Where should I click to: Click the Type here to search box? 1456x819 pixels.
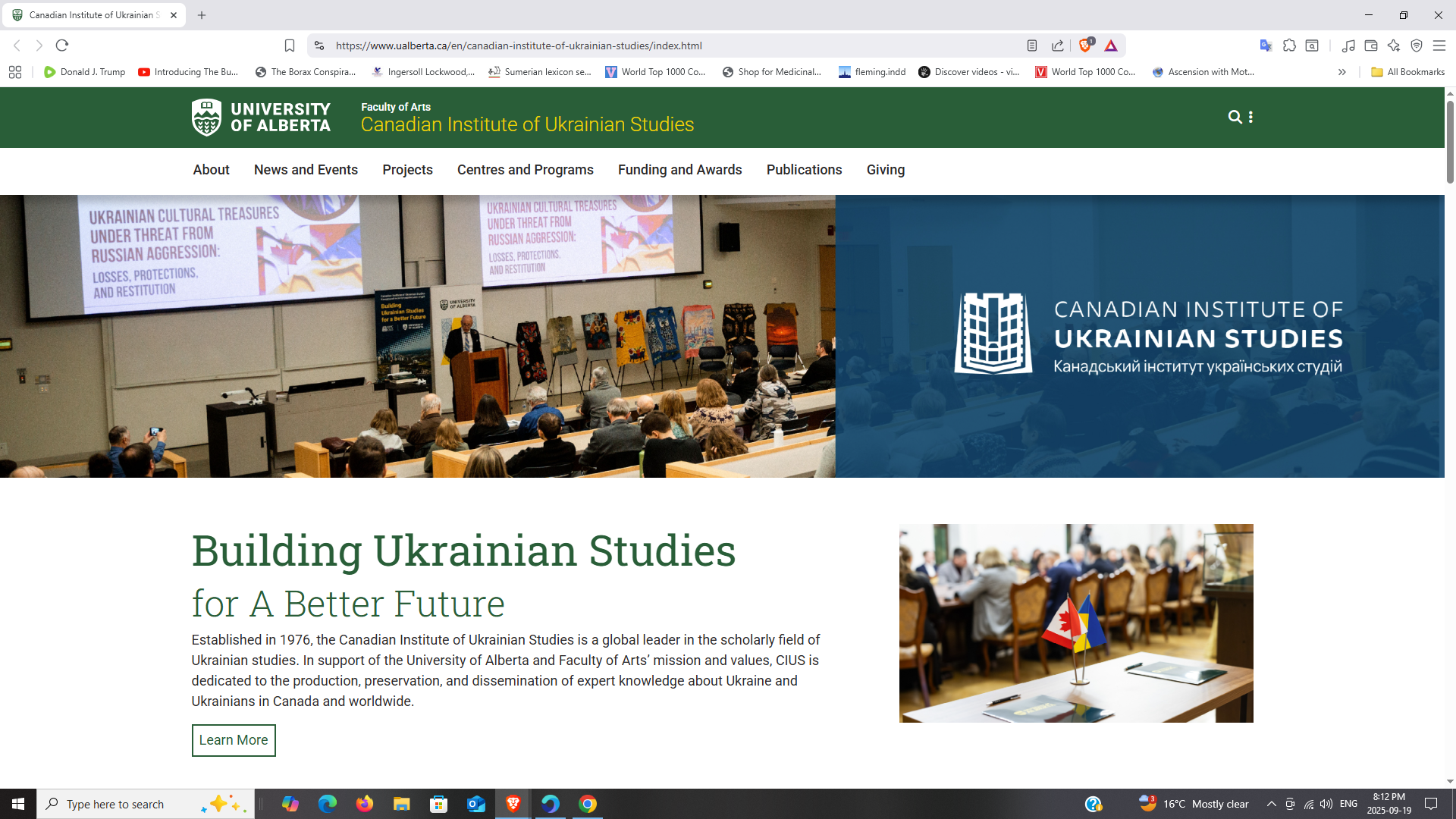pyautogui.click(x=146, y=804)
